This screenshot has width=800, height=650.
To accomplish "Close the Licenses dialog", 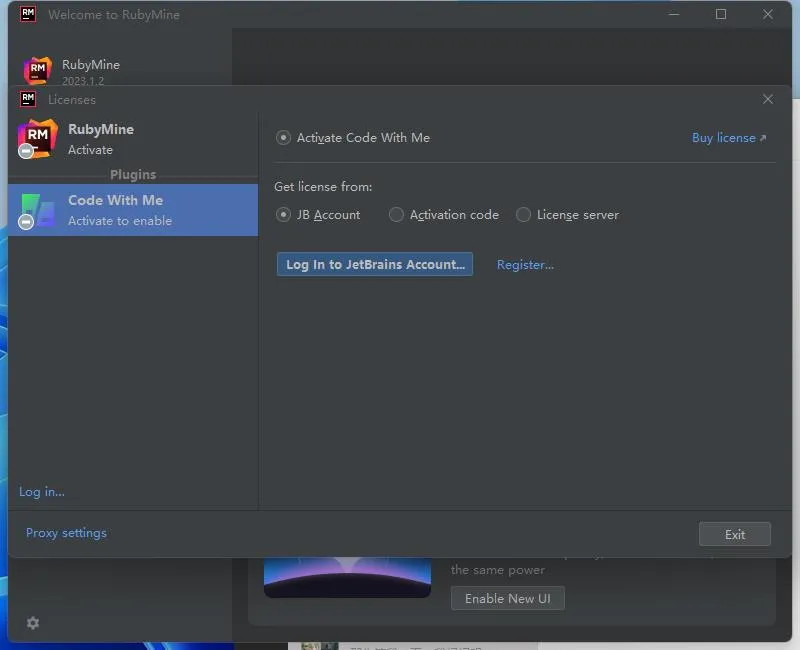I will click(x=768, y=99).
